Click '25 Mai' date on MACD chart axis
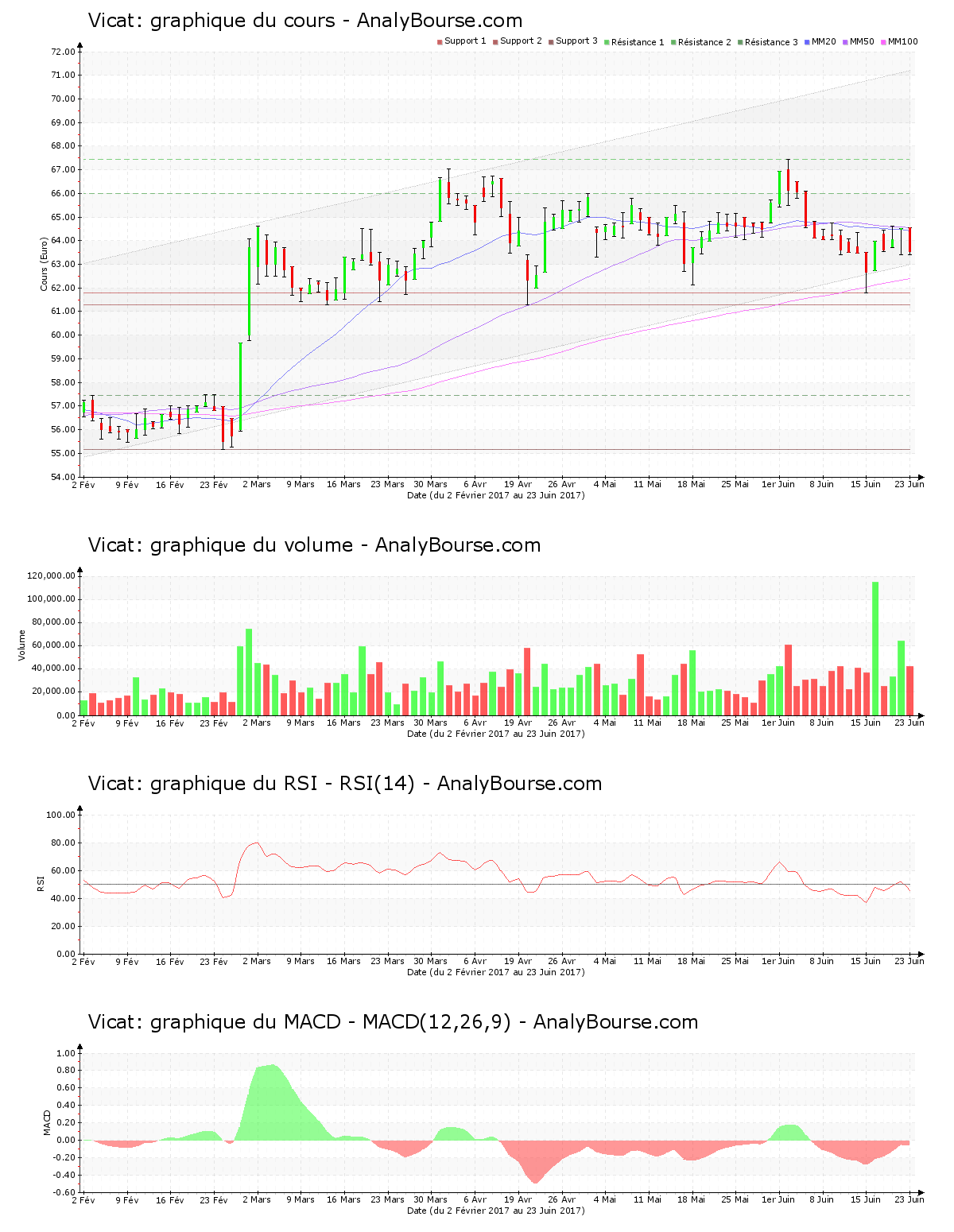The width and height of the screenshot is (954, 1232). coord(735,1199)
